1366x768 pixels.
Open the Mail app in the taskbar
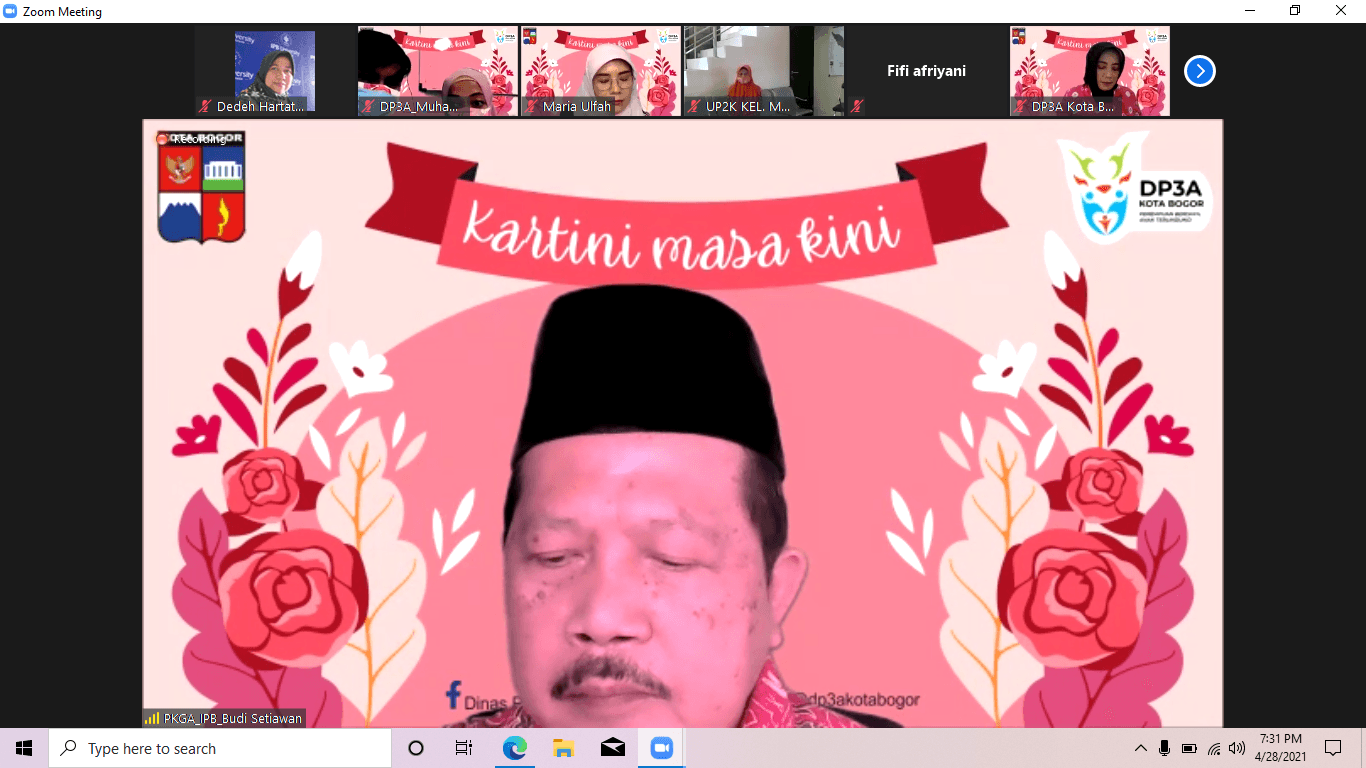[612, 748]
